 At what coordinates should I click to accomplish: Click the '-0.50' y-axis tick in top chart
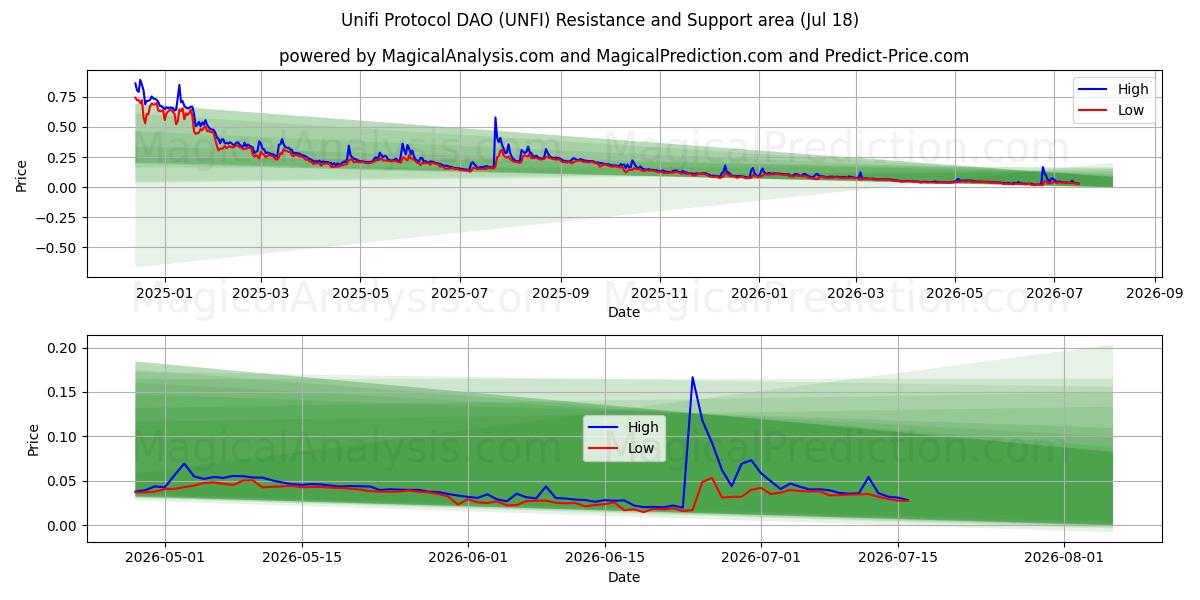tap(58, 248)
